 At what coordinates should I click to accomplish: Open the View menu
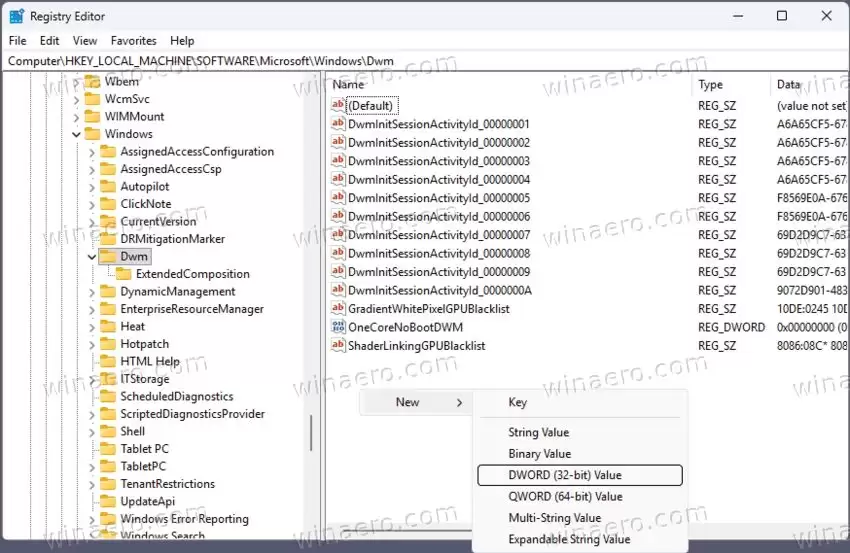click(85, 41)
